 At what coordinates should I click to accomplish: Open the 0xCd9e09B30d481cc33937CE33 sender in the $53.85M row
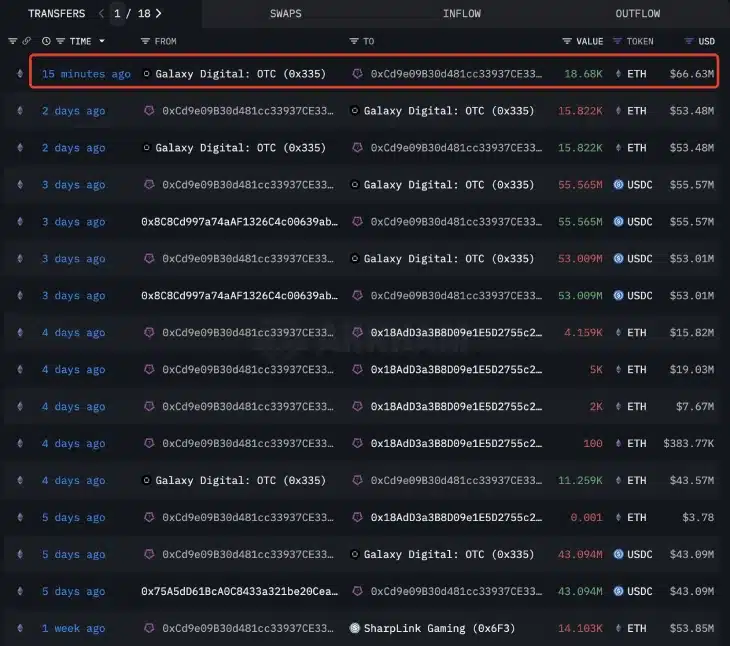(248, 628)
